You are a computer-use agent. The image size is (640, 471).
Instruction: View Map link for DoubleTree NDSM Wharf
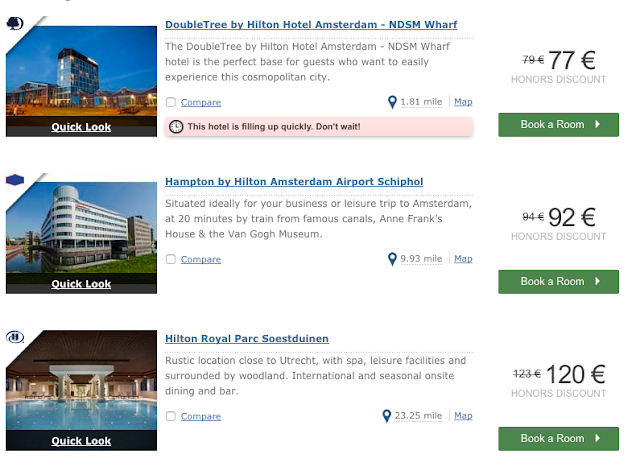pyautogui.click(x=463, y=102)
